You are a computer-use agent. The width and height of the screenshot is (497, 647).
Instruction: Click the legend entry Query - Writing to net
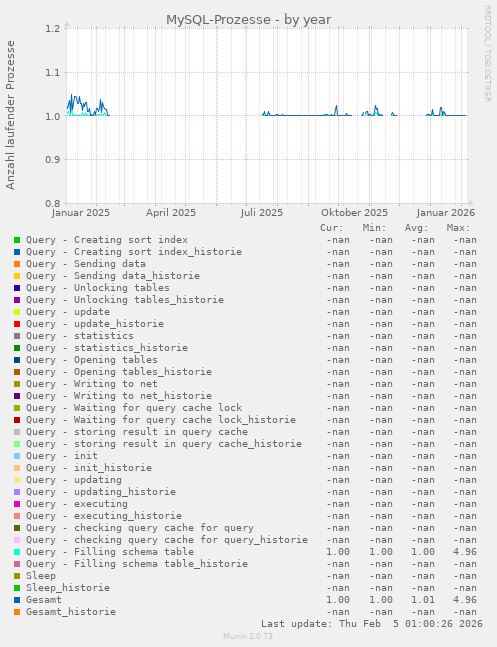pyautogui.click(x=92, y=384)
